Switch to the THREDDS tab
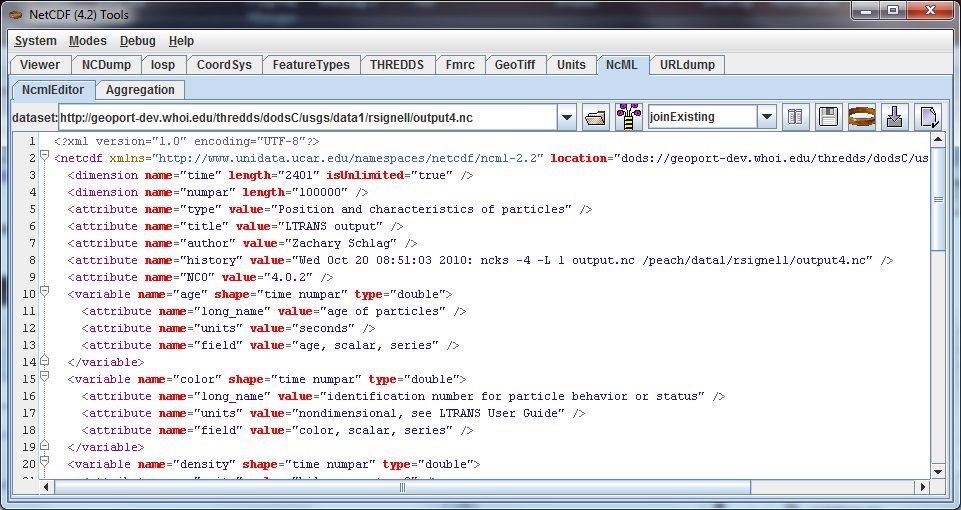The image size is (961, 510). click(396, 65)
